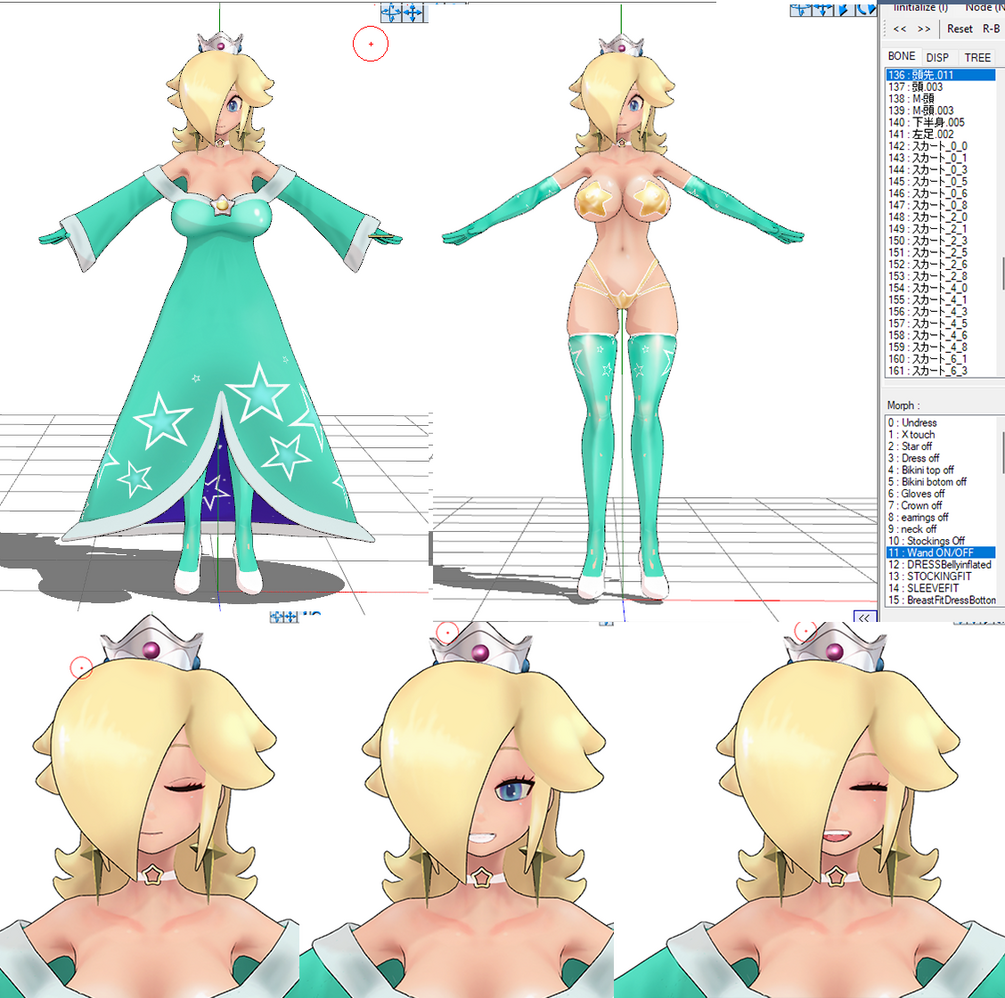
Task: Select the DRESSBellyinflated morph
Action: tap(940, 565)
